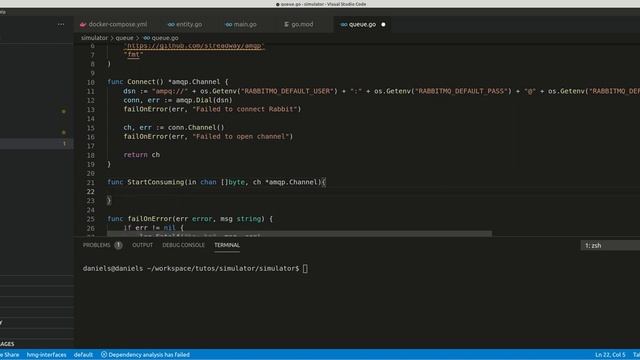Click the hmg-interfaces status bar item
Screen dimensions: 640x360
point(47,355)
